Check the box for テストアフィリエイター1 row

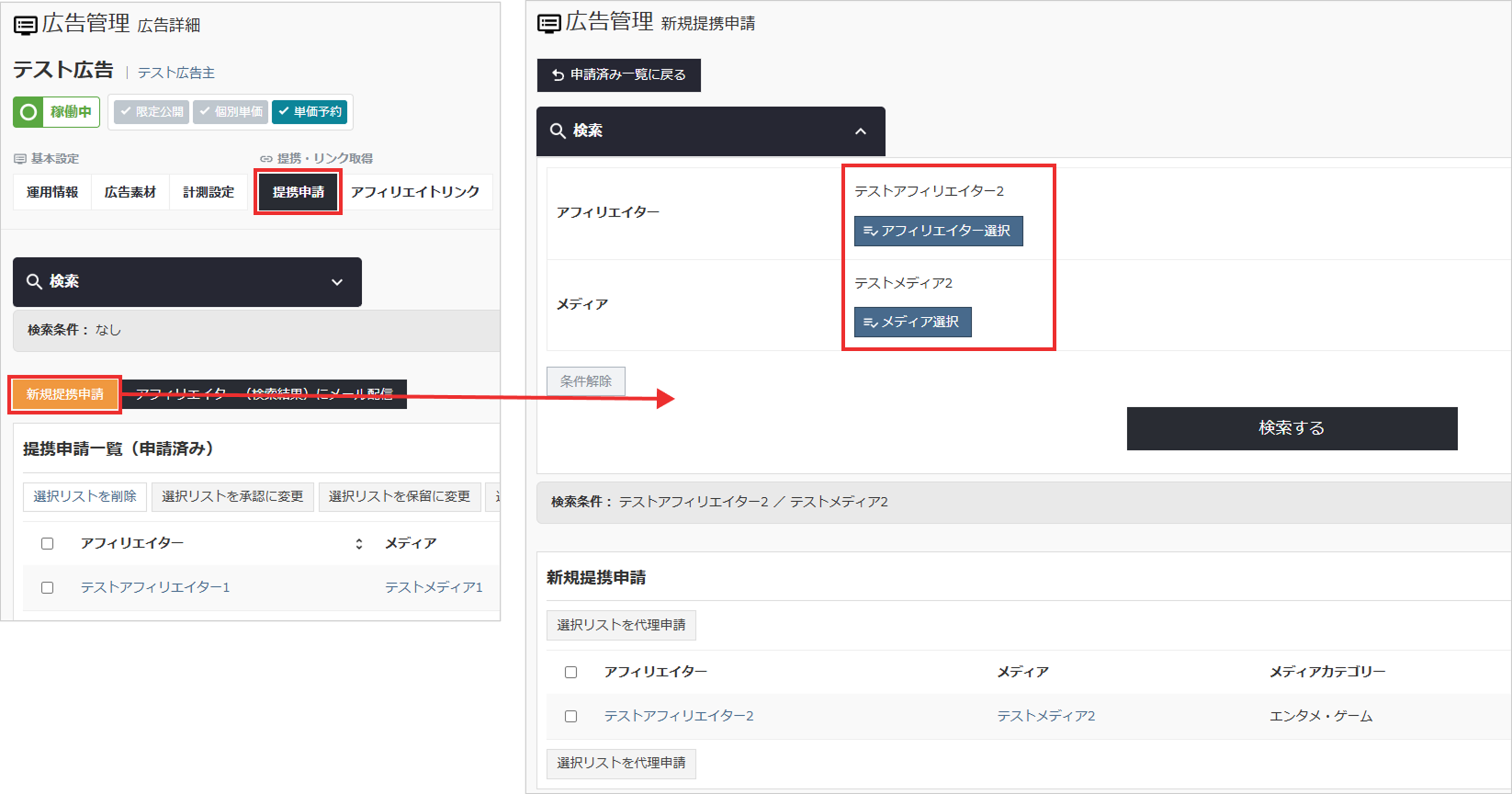[x=48, y=588]
